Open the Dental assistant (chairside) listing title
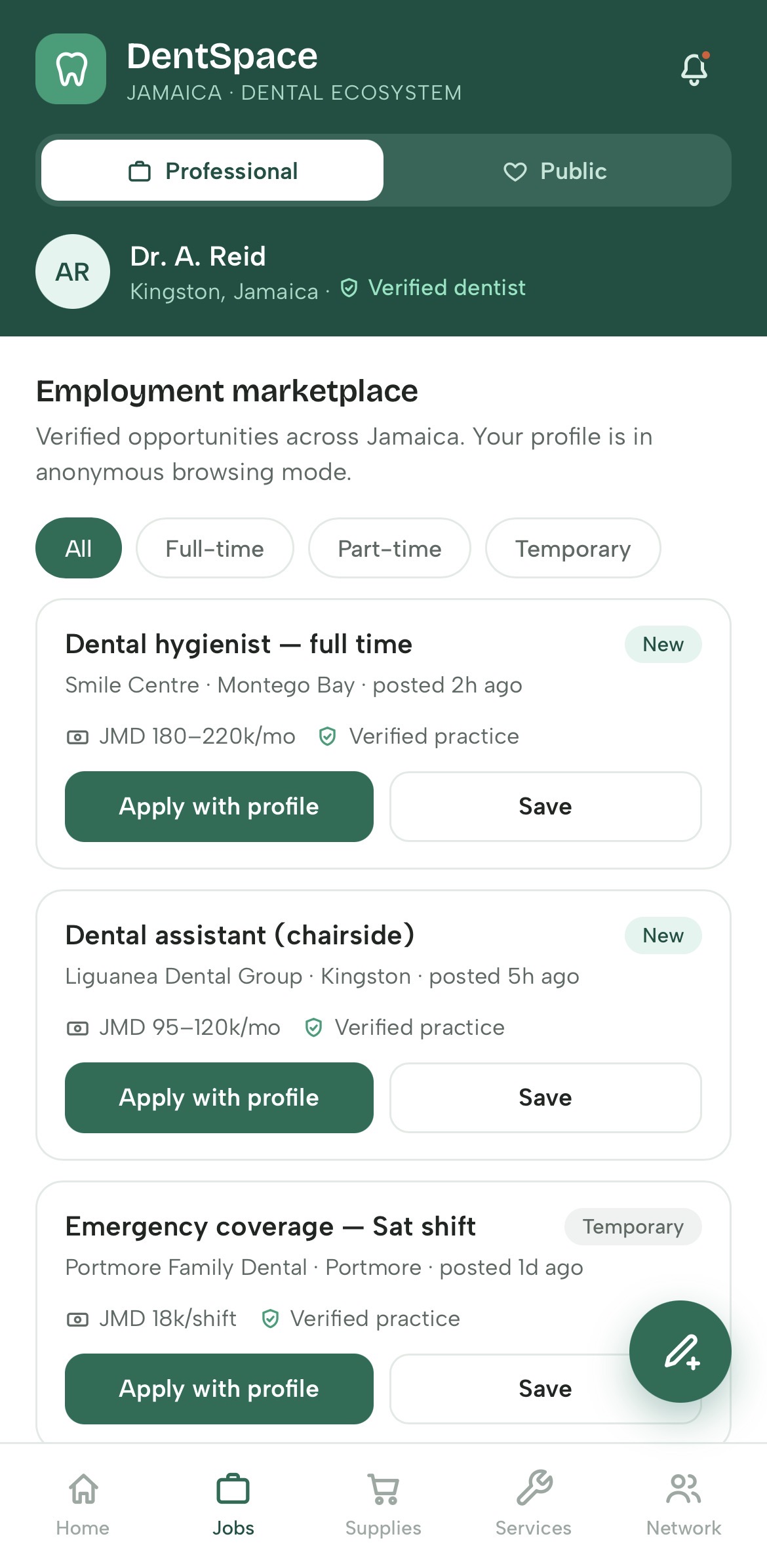The image size is (767, 1568). [x=240, y=935]
